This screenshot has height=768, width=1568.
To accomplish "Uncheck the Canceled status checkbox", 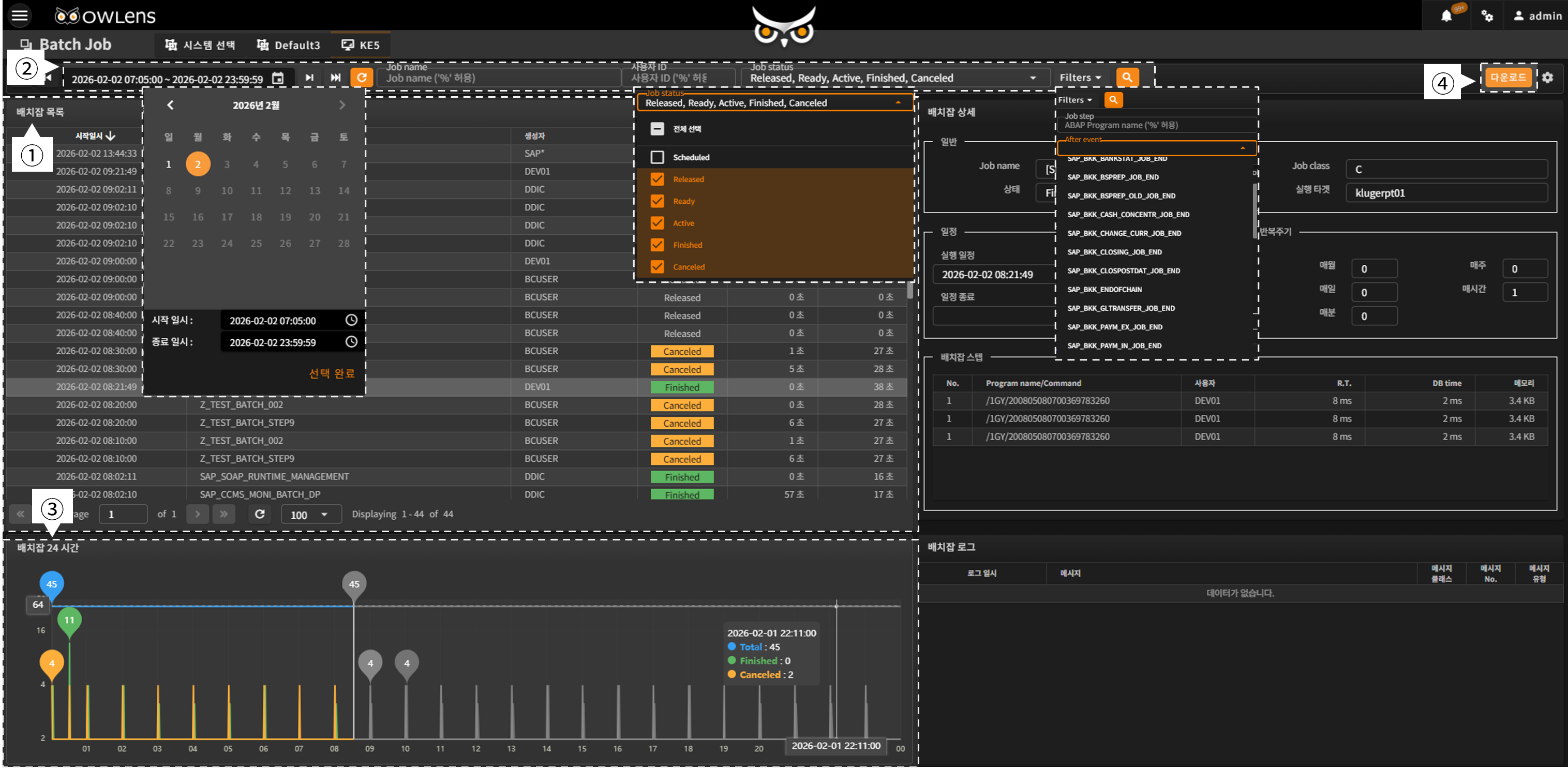I will 657,266.
